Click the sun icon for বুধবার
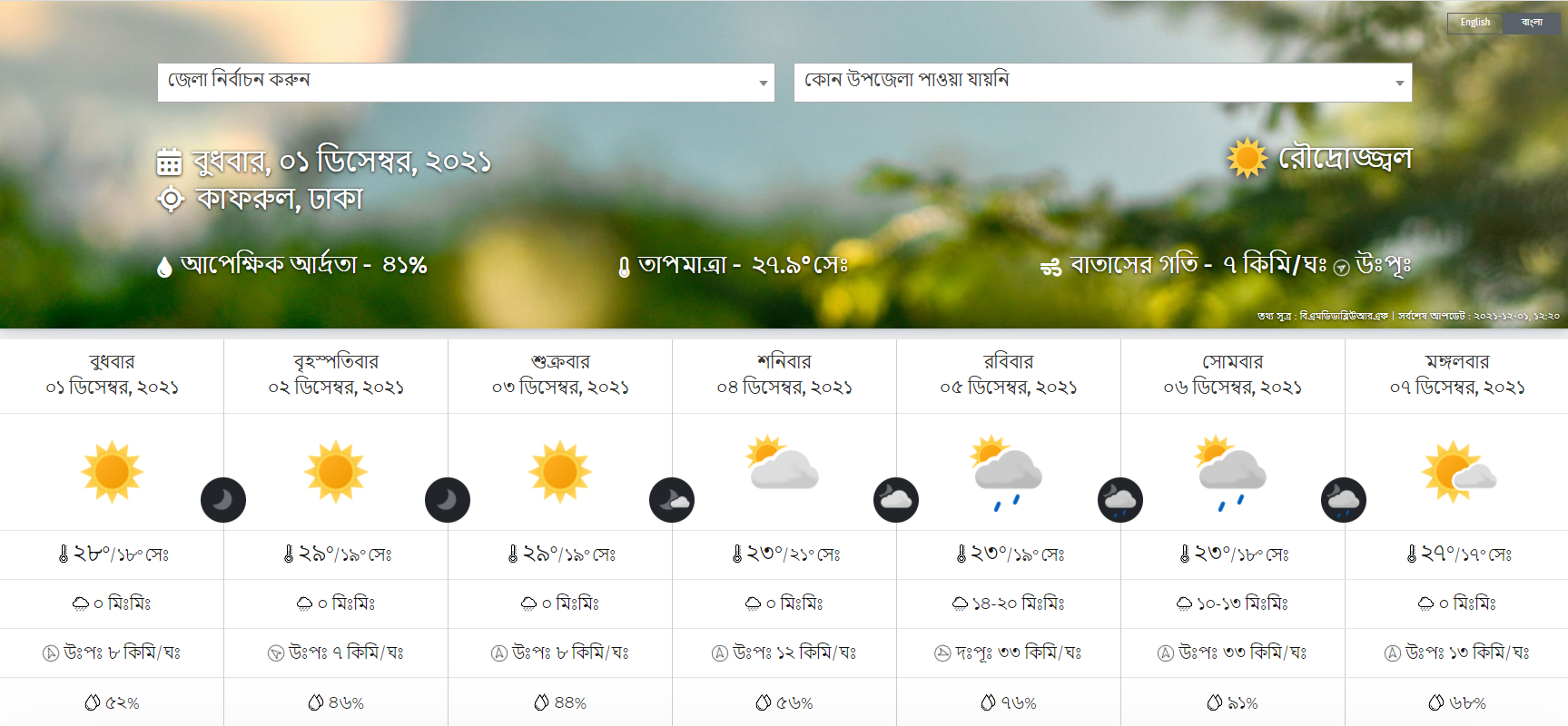Image resolution: width=1568 pixels, height=726 pixels. click(x=112, y=472)
